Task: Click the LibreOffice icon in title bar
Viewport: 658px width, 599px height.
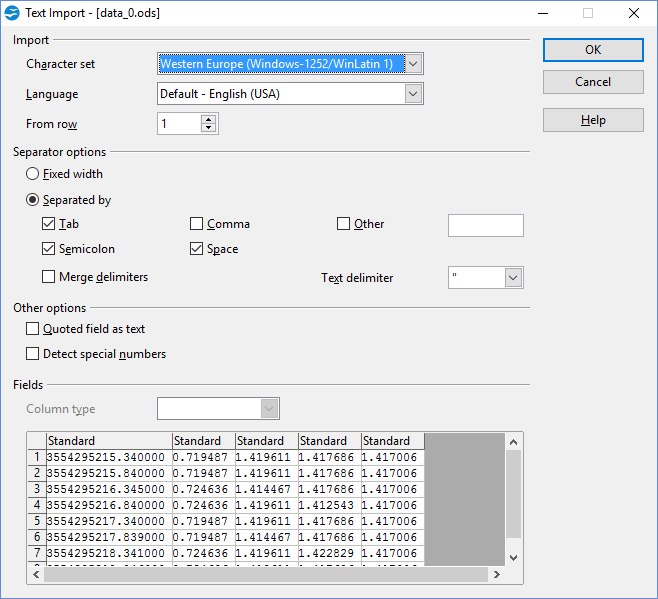Action: (12, 14)
